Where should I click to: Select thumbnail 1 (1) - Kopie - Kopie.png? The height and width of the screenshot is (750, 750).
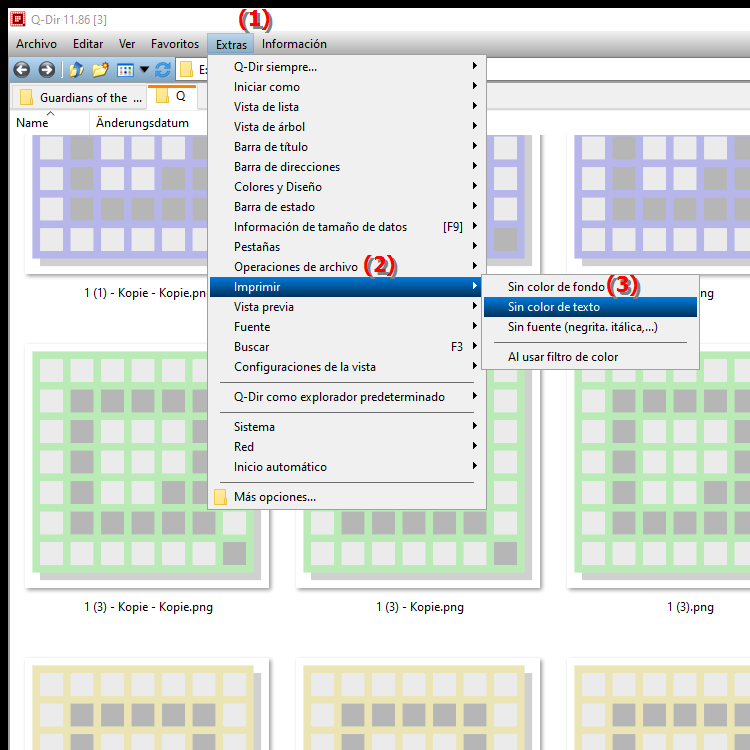click(x=116, y=204)
